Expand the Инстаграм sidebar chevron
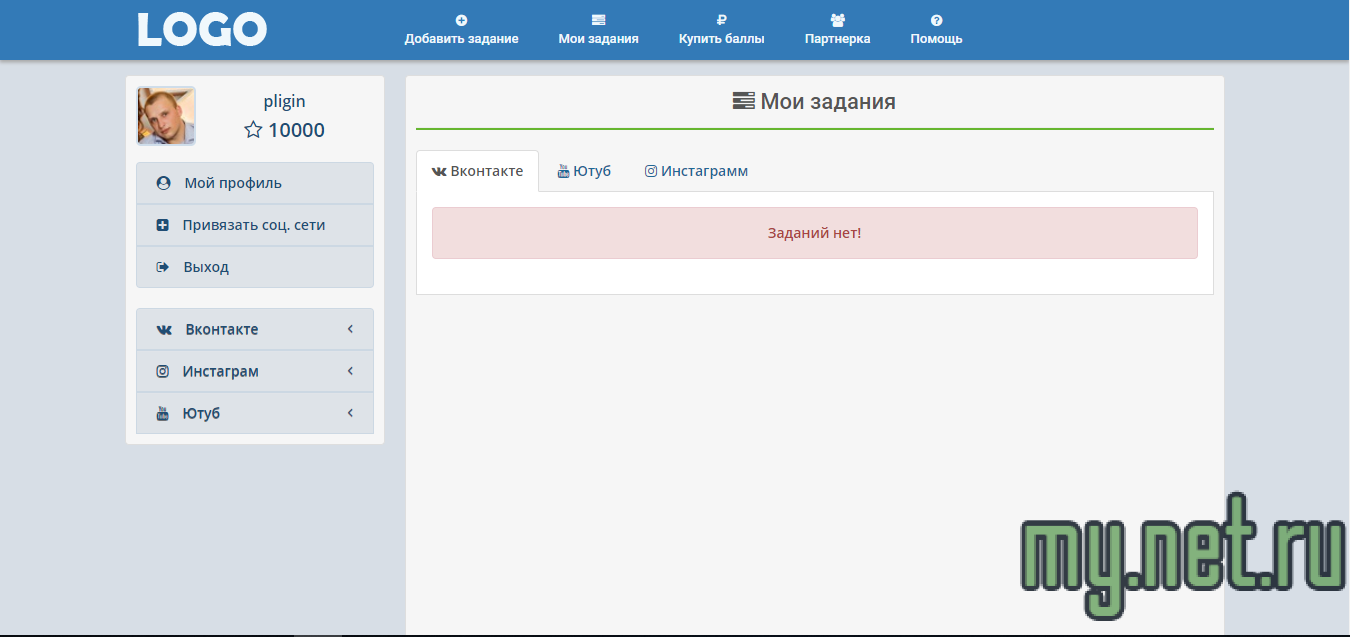 click(350, 371)
